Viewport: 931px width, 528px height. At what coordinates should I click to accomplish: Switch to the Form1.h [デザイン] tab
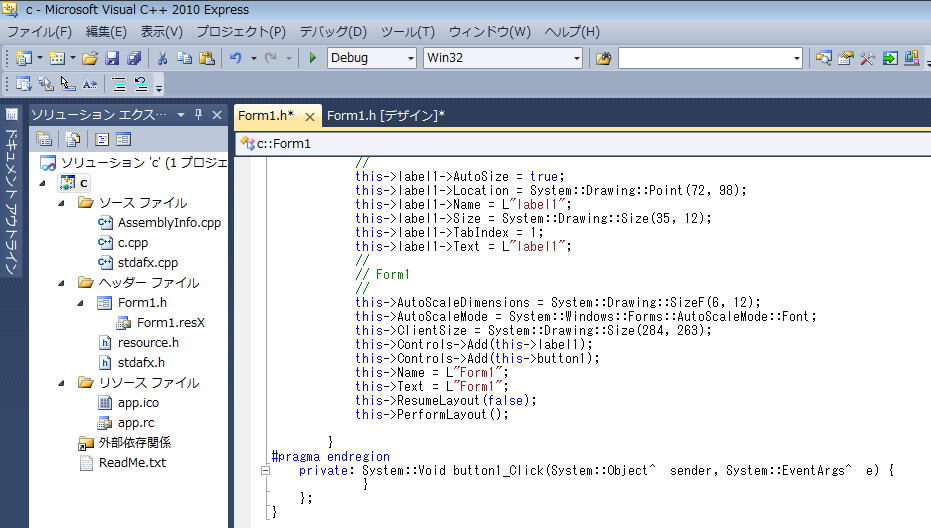click(385, 115)
